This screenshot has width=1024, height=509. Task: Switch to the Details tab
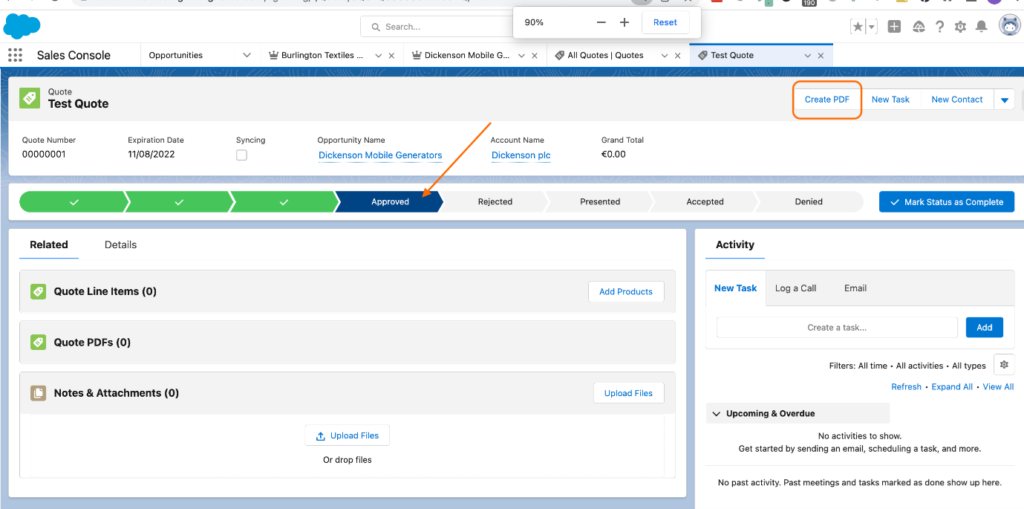coord(120,244)
